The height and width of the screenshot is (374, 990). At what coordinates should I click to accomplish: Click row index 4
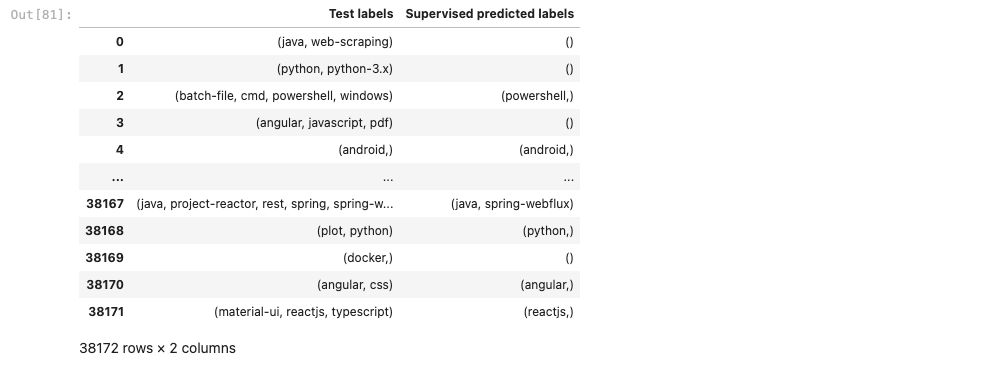(x=120, y=150)
